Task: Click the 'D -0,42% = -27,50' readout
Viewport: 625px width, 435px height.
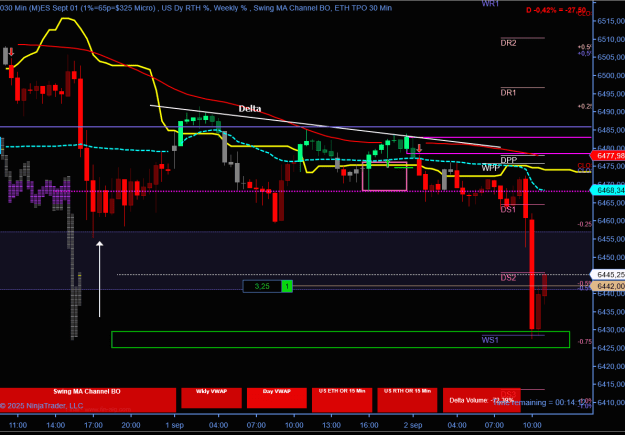Action: click(556, 10)
